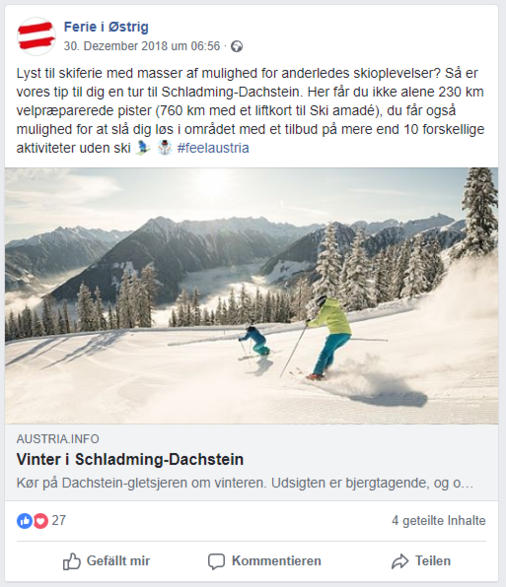Toggle the Gefällt mir like button
The image size is (506, 587).
tap(106, 561)
